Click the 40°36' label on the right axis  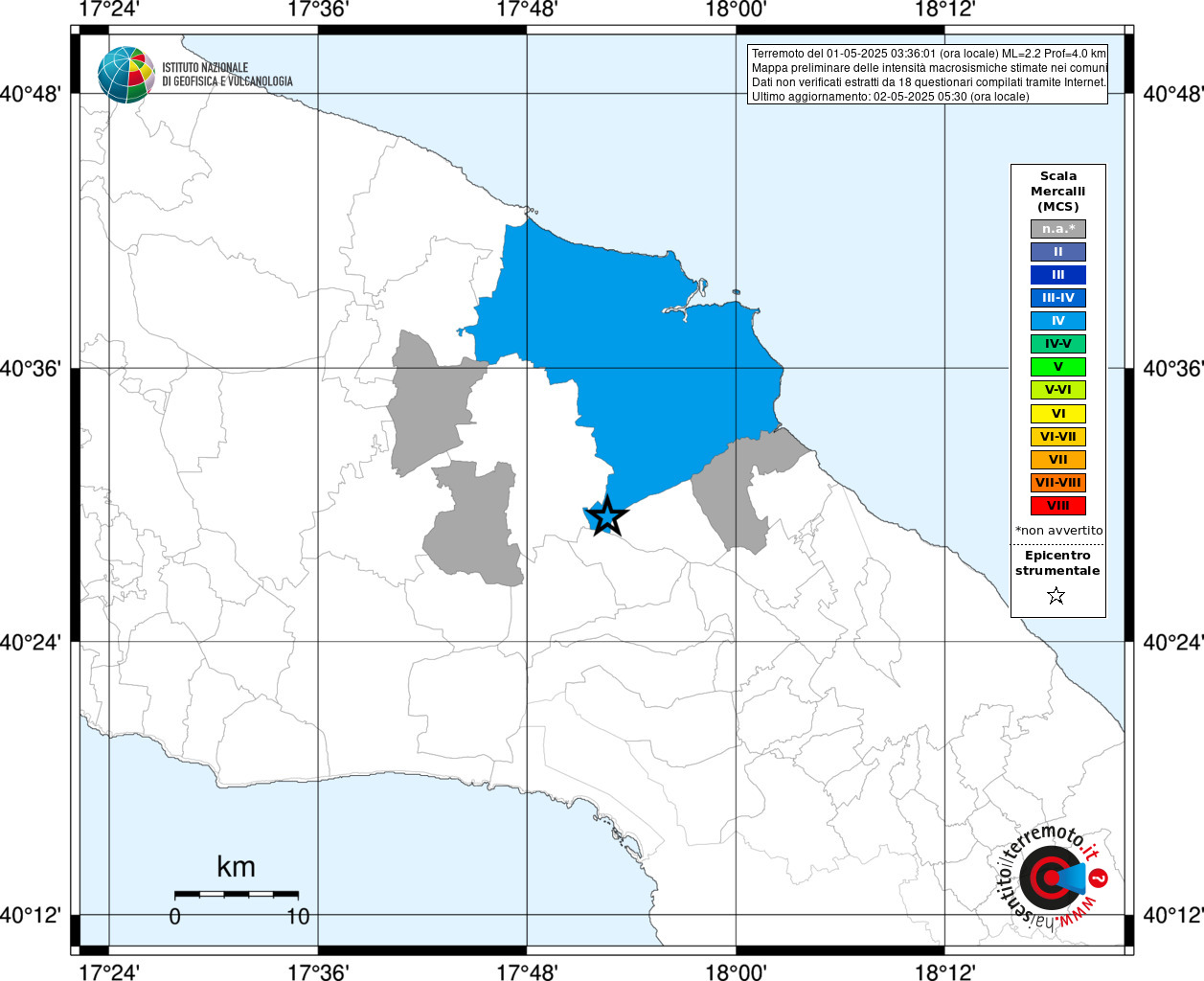coord(1173,369)
